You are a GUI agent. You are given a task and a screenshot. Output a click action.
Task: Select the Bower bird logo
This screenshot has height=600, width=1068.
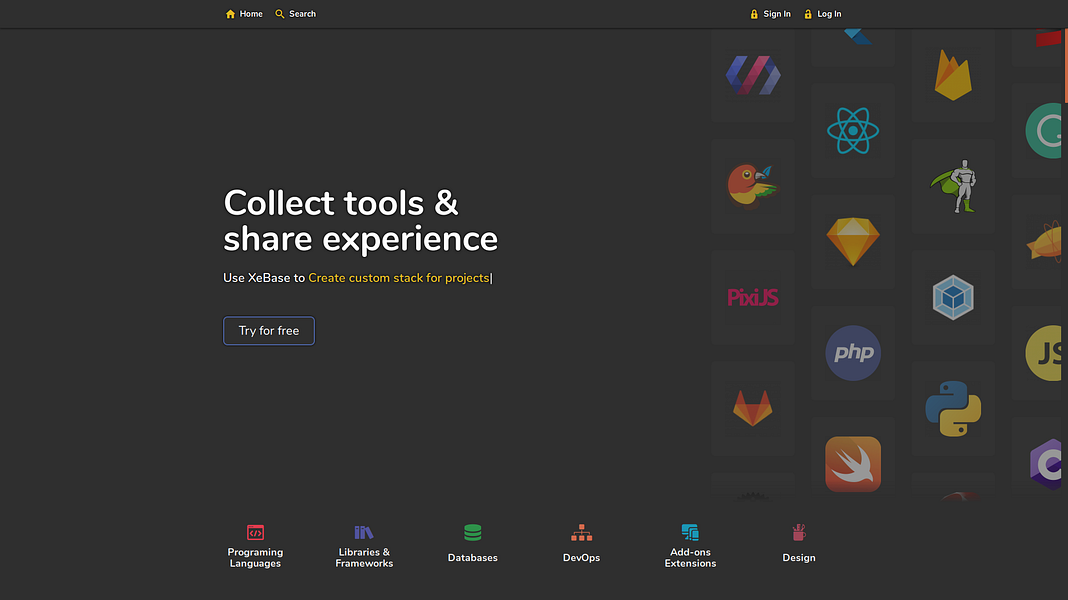[x=752, y=185]
